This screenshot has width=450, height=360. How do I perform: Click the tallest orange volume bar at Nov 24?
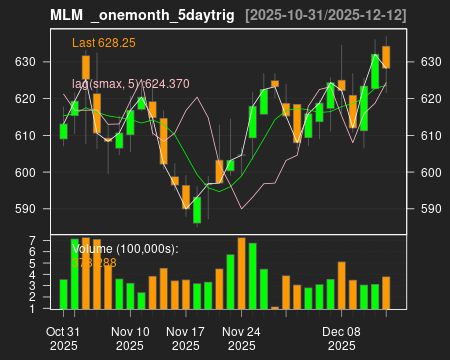[x=242, y=273]
